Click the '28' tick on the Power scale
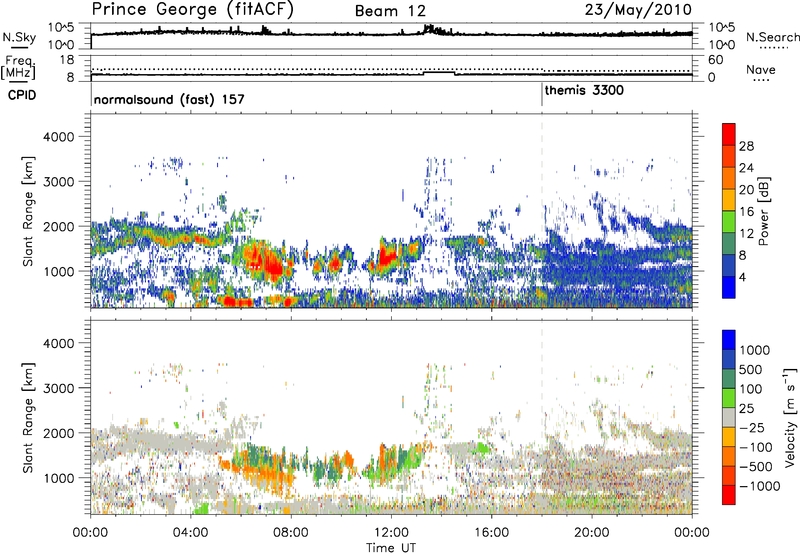 pos(746,146)
